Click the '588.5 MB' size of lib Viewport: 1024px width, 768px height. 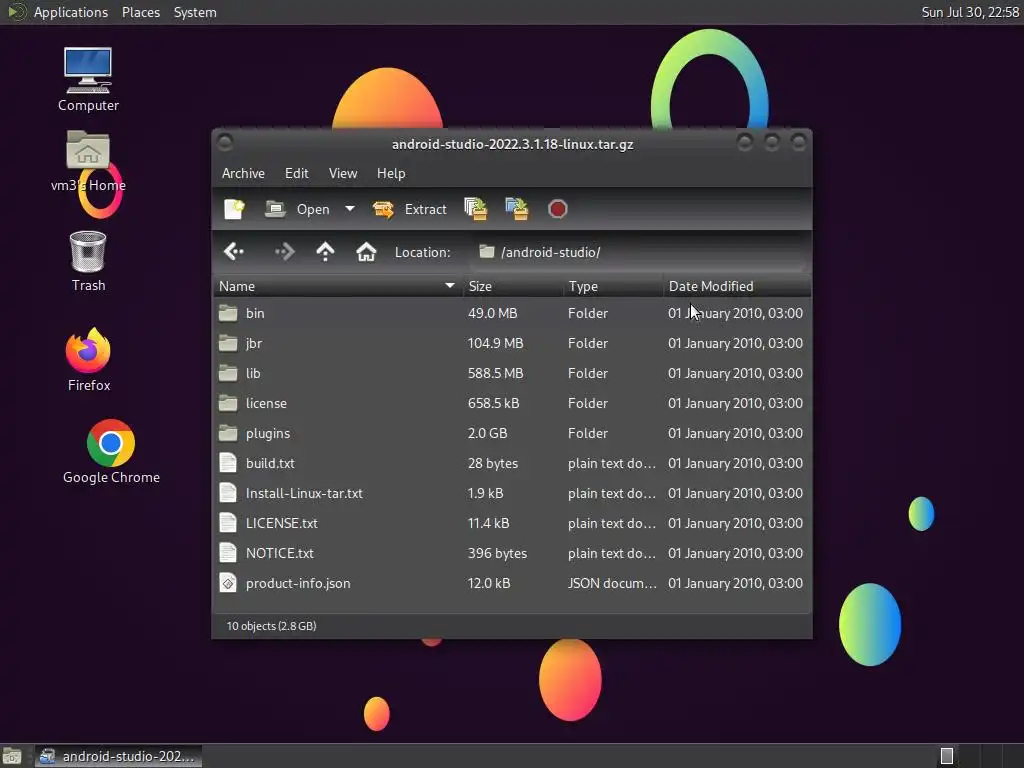tap(495, 373)
